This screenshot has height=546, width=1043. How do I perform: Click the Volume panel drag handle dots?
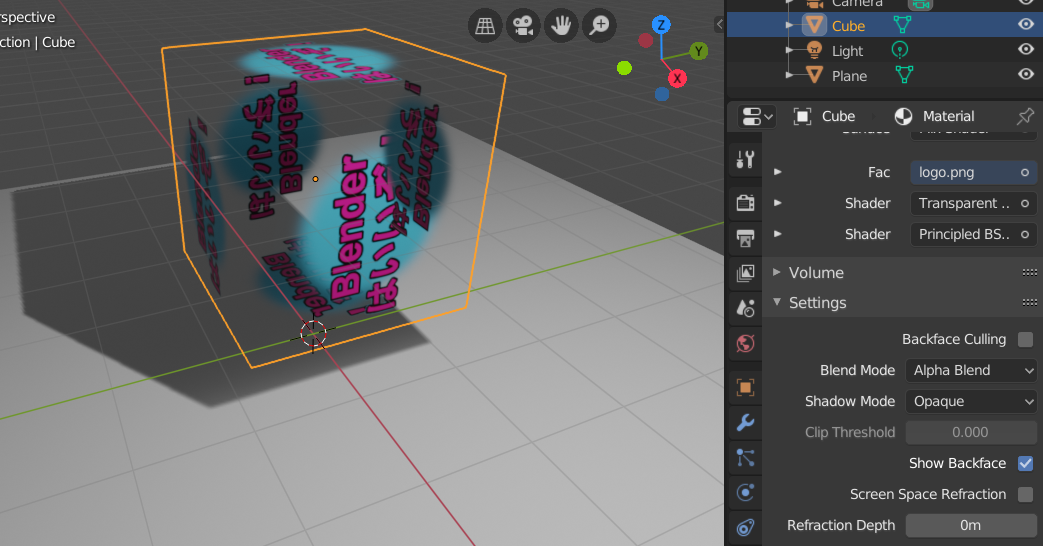click(1030, 273)
